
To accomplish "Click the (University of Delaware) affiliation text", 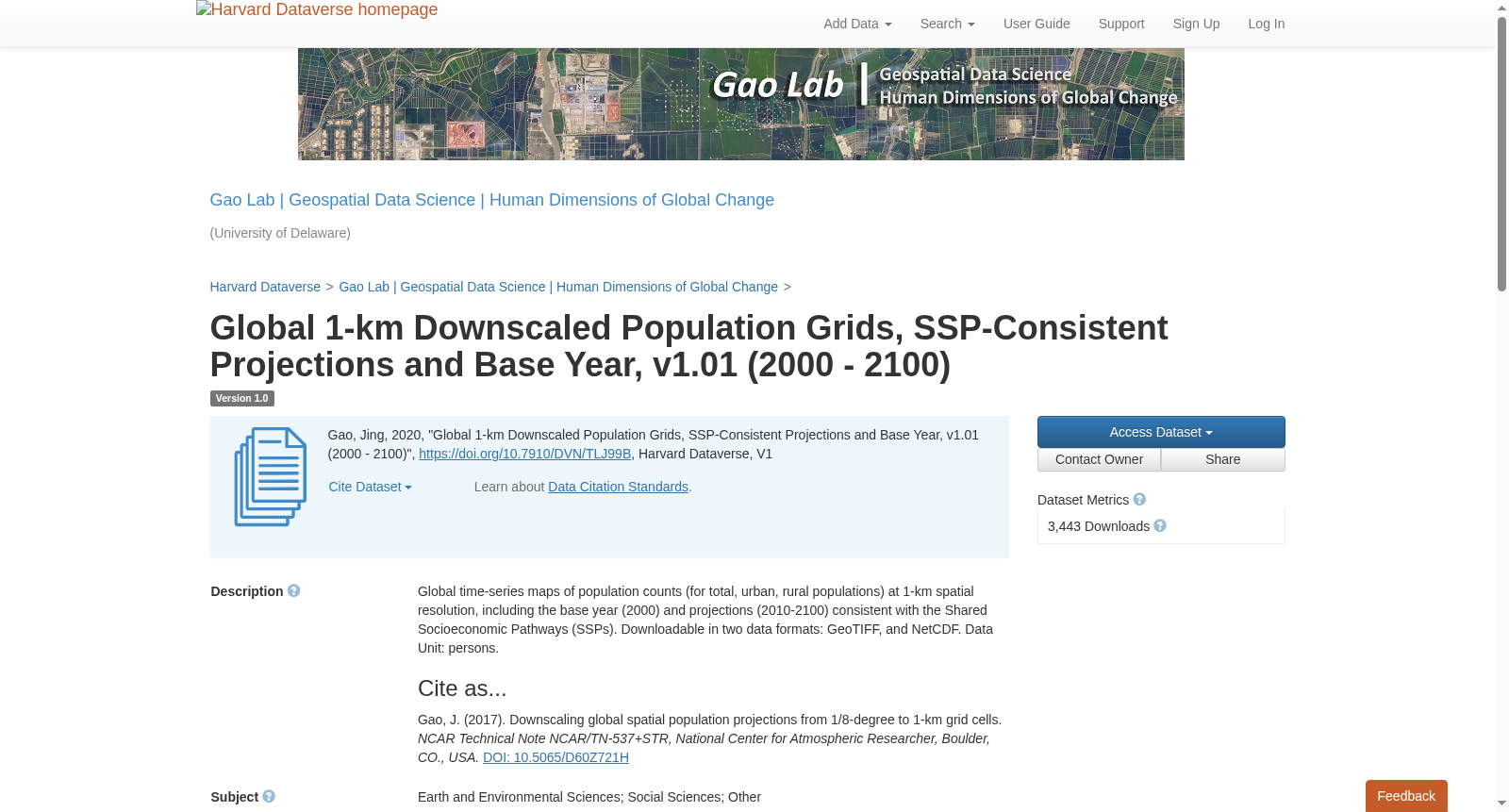I will 280,233.
